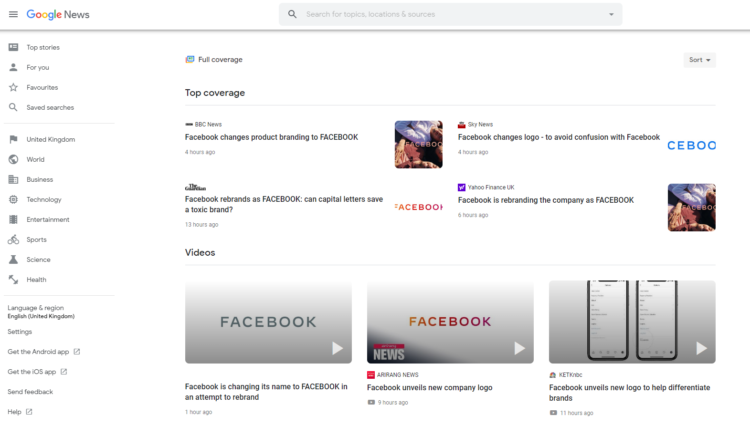Open the Sort dropdown
Image resolution: width=750 pixels, height=426 pixels.
[699, 60]
